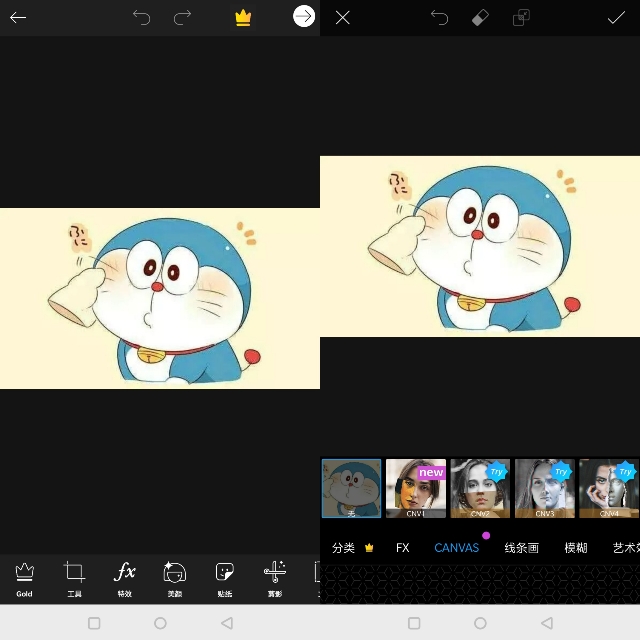
Task: Tap the Doraemon image in the left editor
Action: pos(160,298)
